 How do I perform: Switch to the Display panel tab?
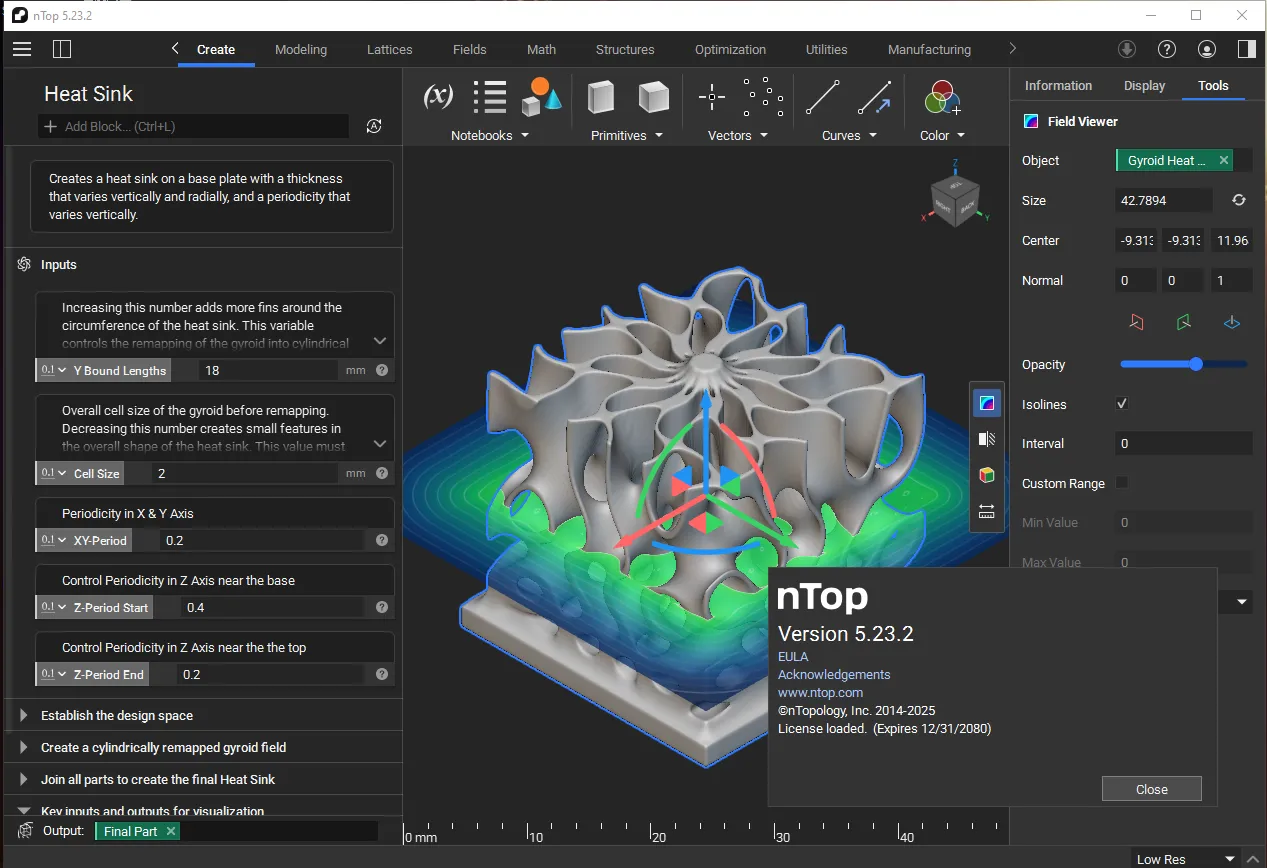click(1144, 85)
